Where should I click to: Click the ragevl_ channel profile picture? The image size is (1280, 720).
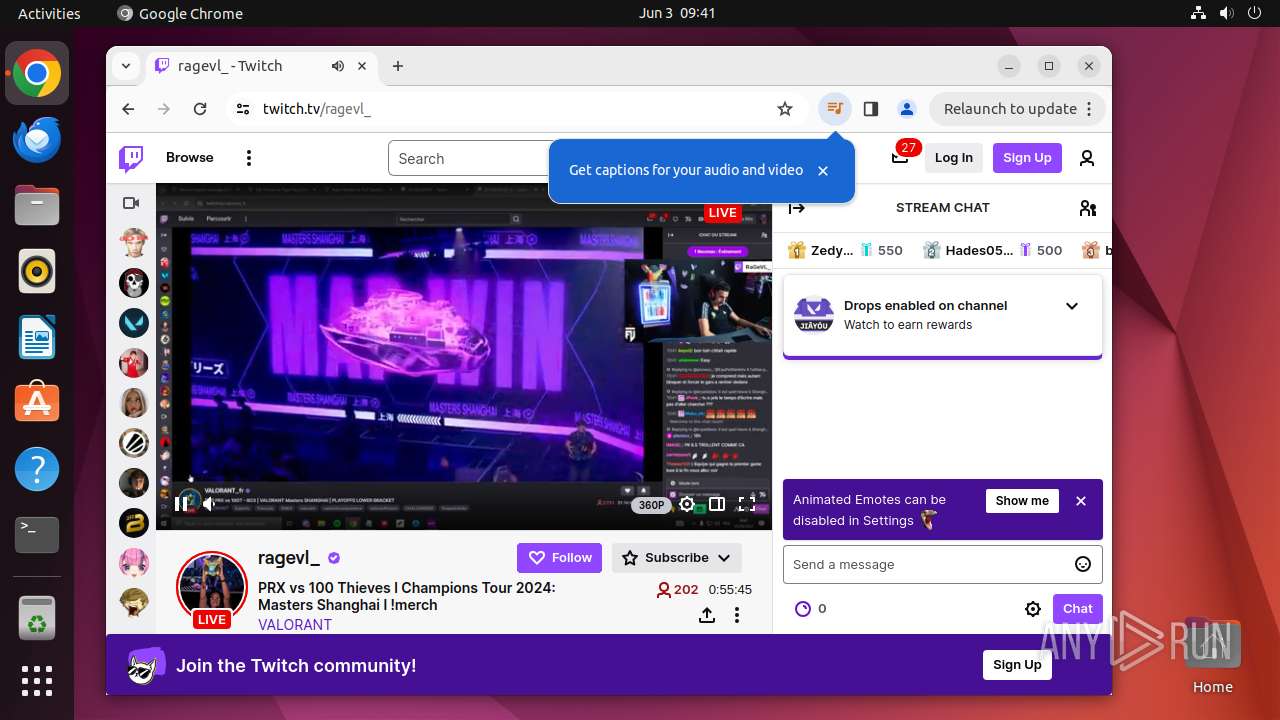(211, 586)
